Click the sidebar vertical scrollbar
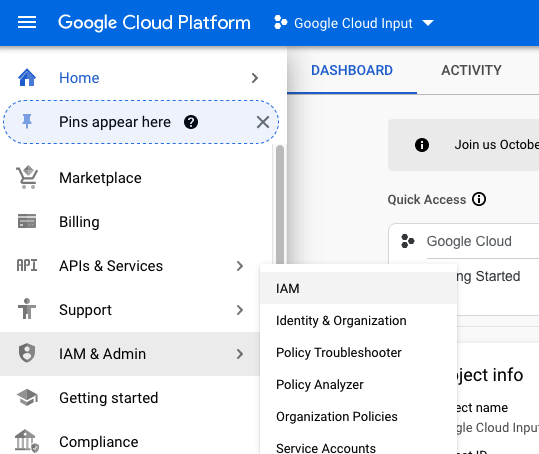539x454 pixels. [280, 204]
